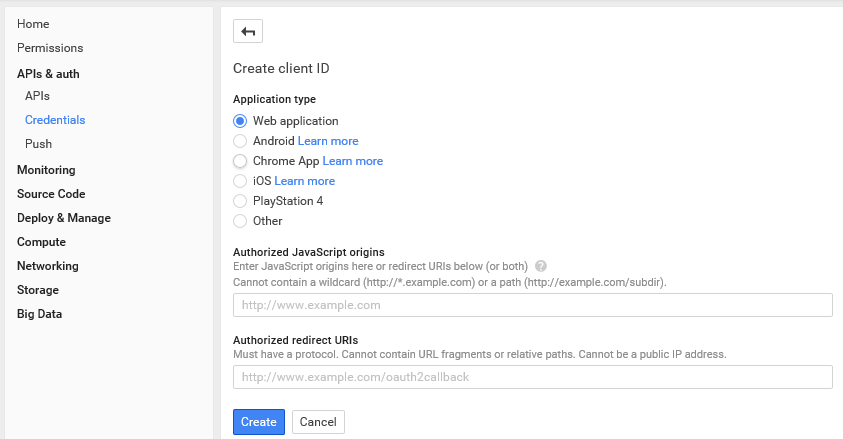Expand the Monitoring sidebar section
843x439 pixels.
tap(46, 170)
